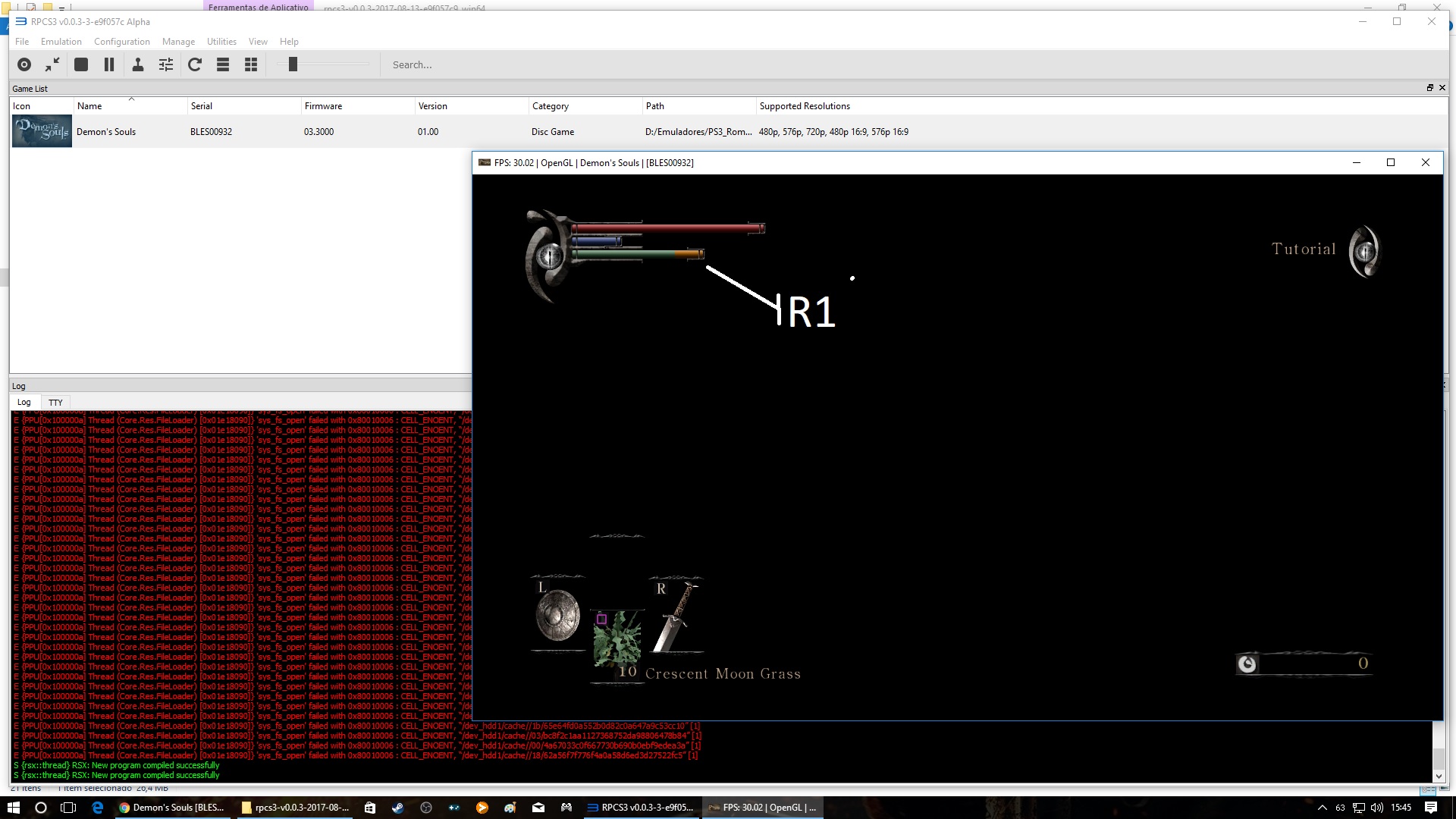This screenshot has height=819, width=1456.
Task: Open gamepad settings joystick icon
Action: point(138,64)
